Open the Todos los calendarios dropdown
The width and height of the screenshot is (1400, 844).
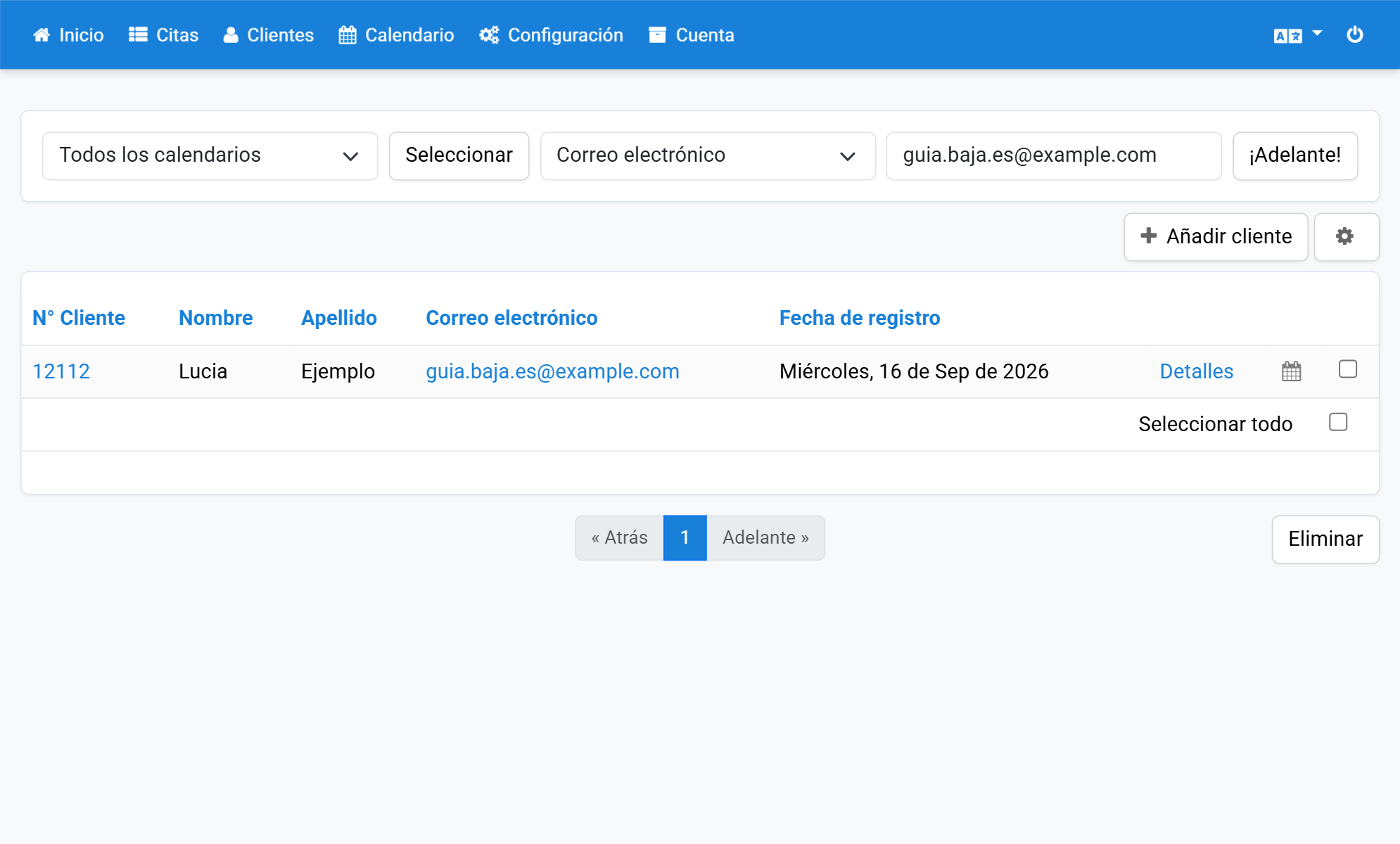(210, 155)
